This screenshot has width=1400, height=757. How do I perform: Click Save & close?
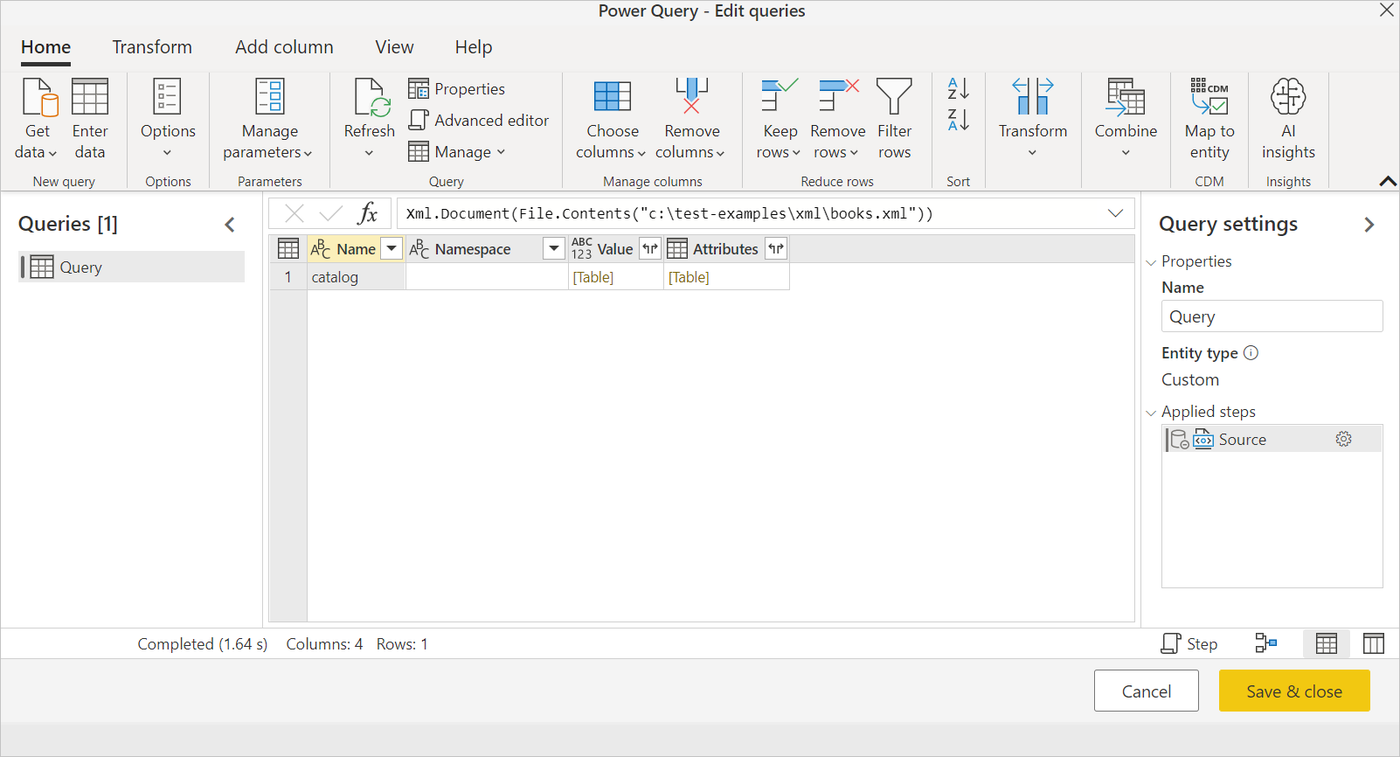(1294, 691)
